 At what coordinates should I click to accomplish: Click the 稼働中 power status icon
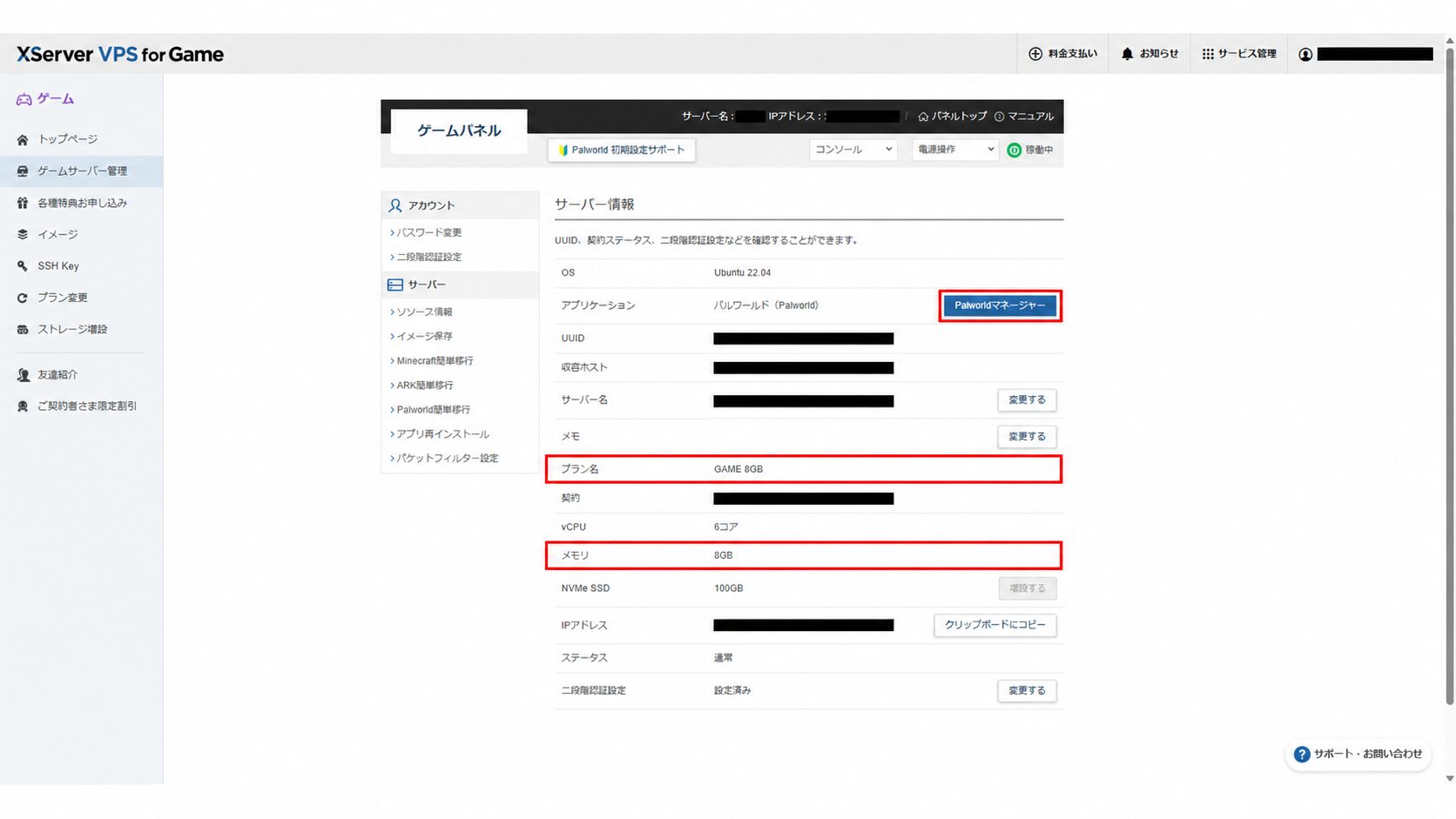coord(1014,150)
